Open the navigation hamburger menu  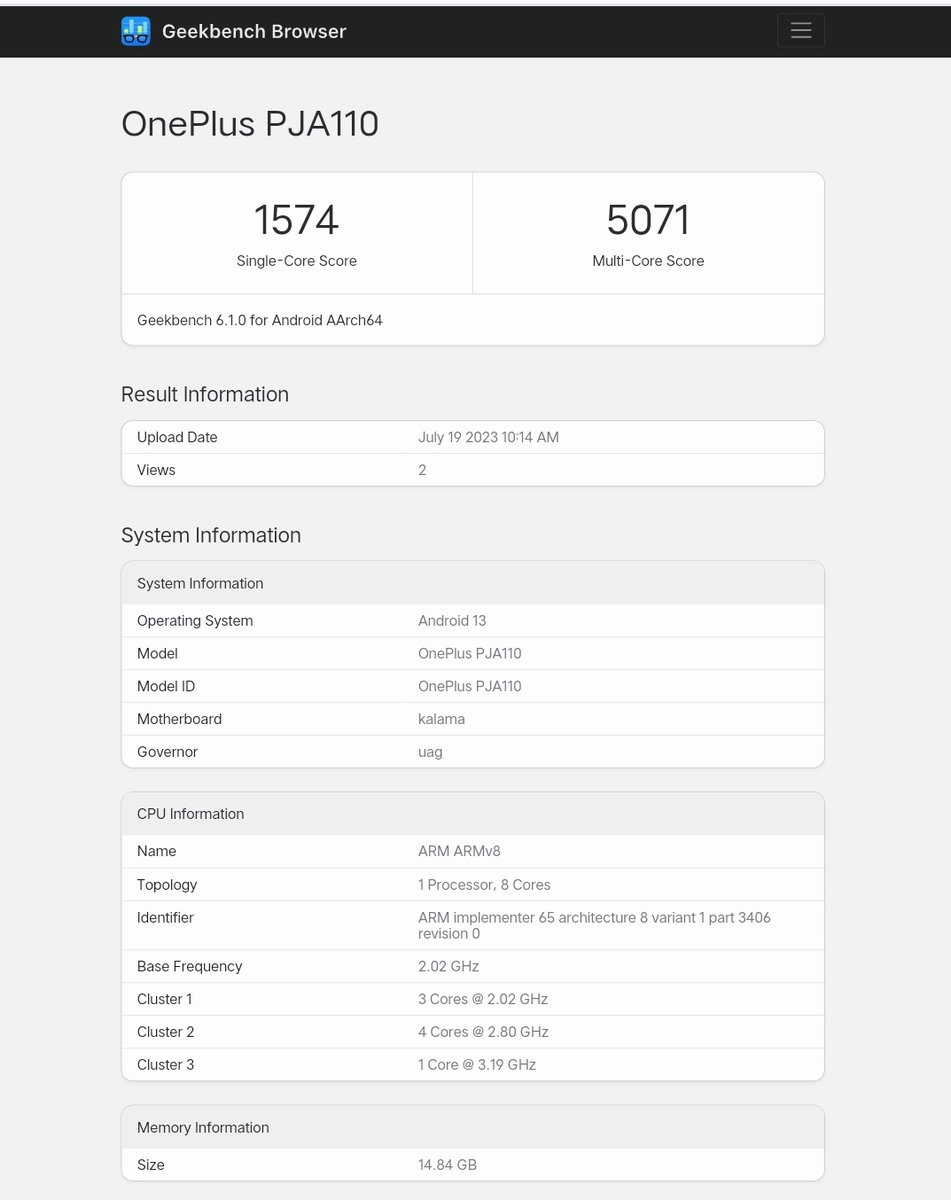(x=800, y=30)
